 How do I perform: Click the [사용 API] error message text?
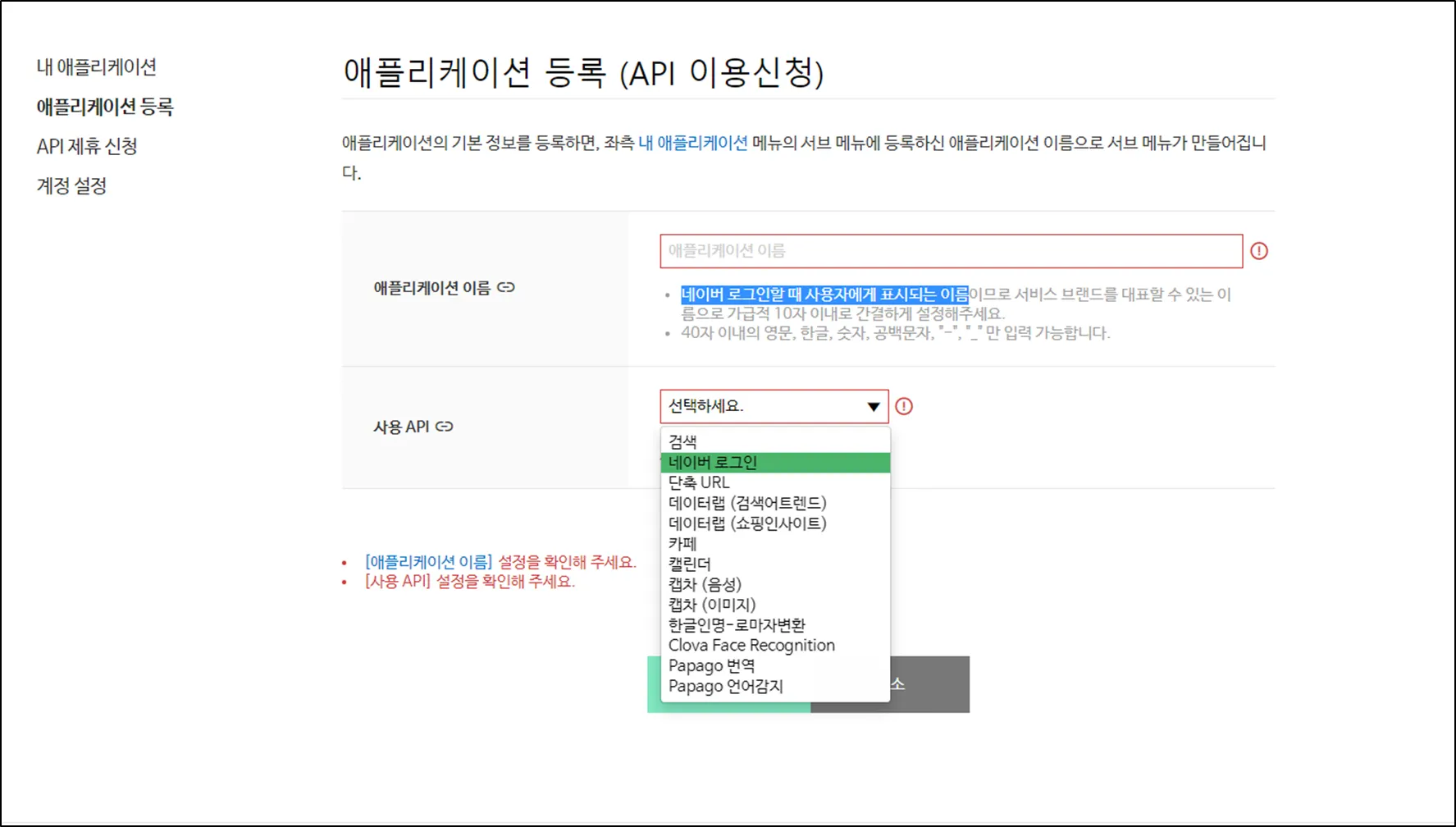tap(470, 582)
